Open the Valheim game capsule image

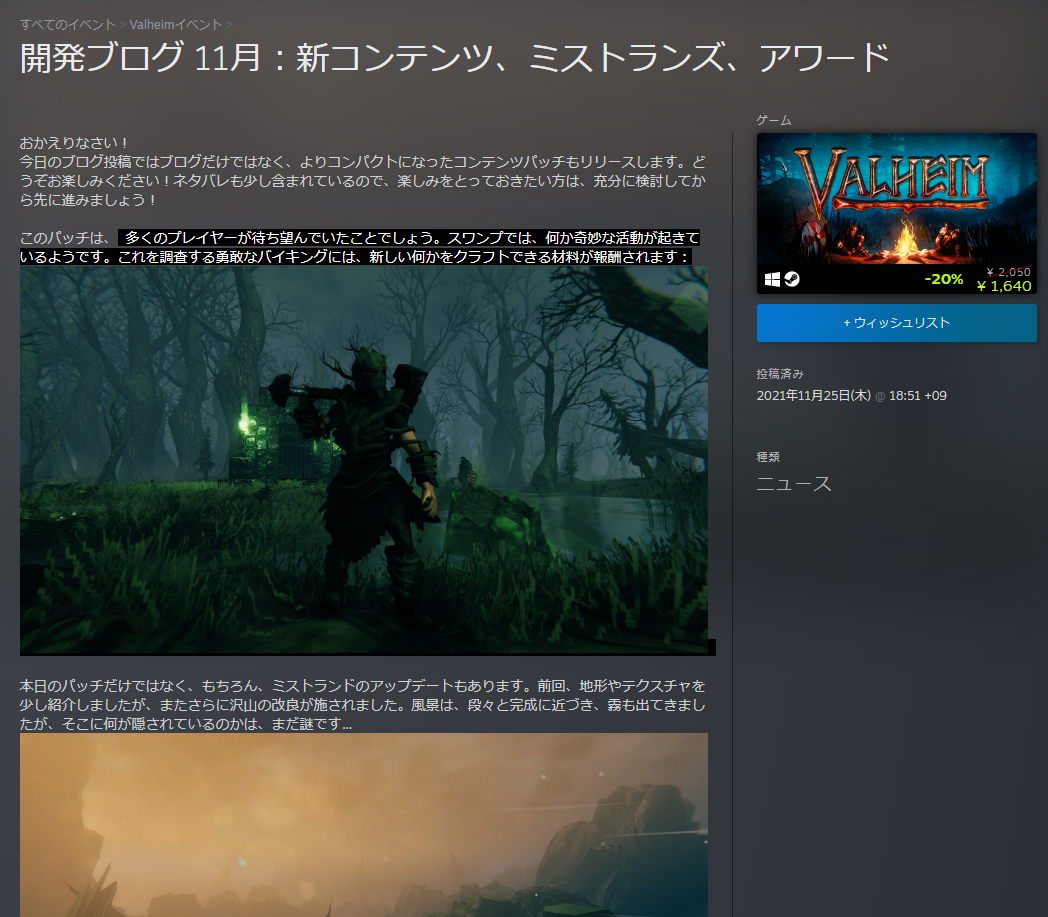click(x=896, y=198)
